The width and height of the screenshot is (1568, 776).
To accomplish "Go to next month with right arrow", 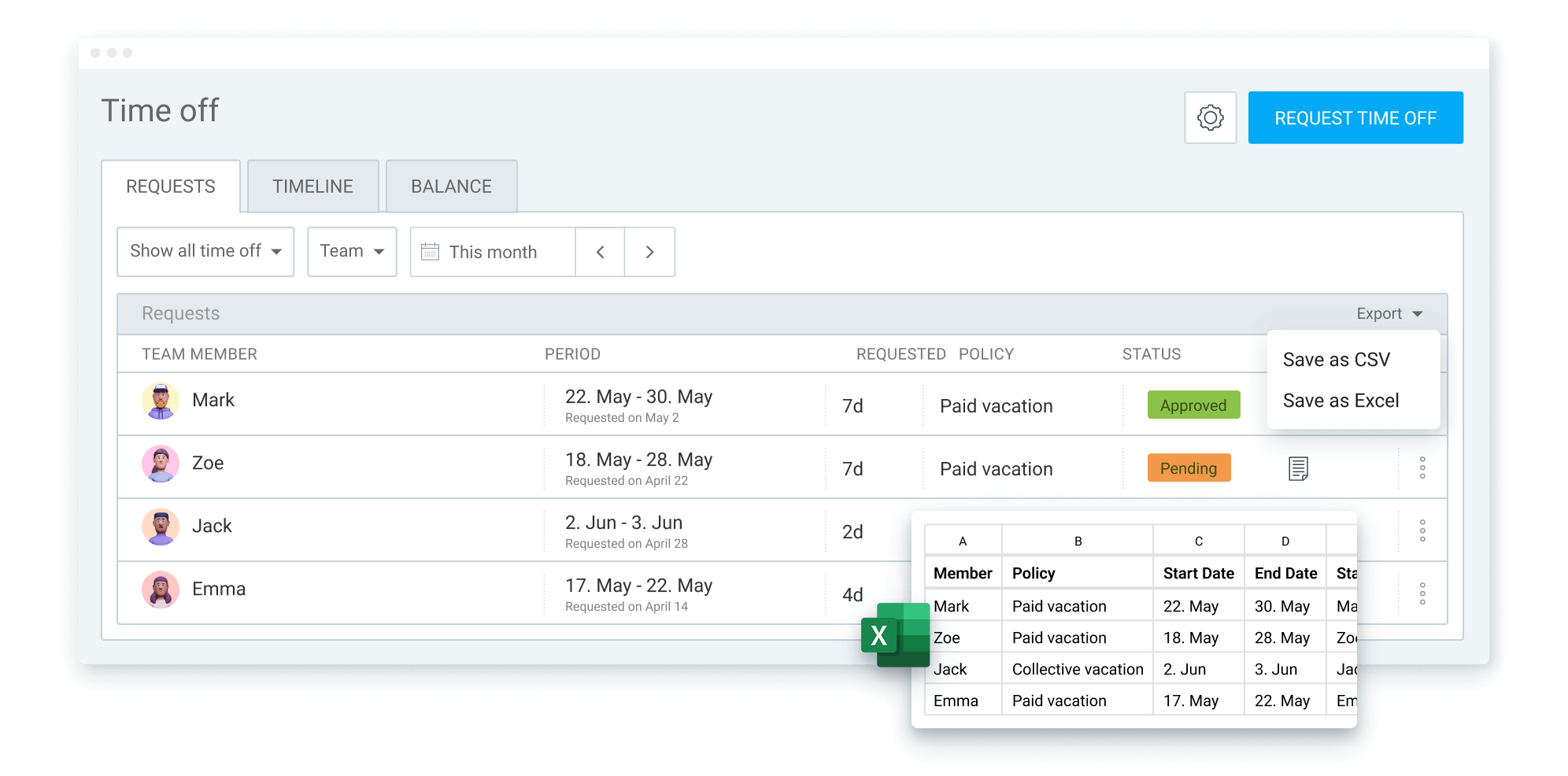I will [x=649, y=252].
